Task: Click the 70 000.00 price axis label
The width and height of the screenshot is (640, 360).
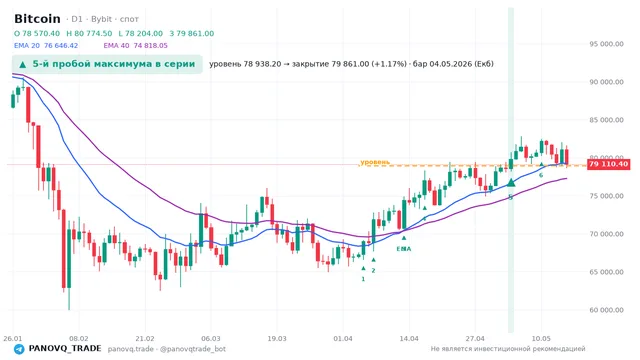Action: pyautogui.click(x=607, y=234)
